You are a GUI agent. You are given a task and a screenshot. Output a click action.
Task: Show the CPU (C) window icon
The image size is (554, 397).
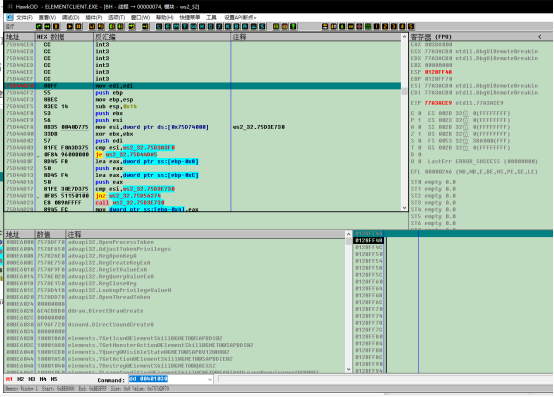(210, 26)
